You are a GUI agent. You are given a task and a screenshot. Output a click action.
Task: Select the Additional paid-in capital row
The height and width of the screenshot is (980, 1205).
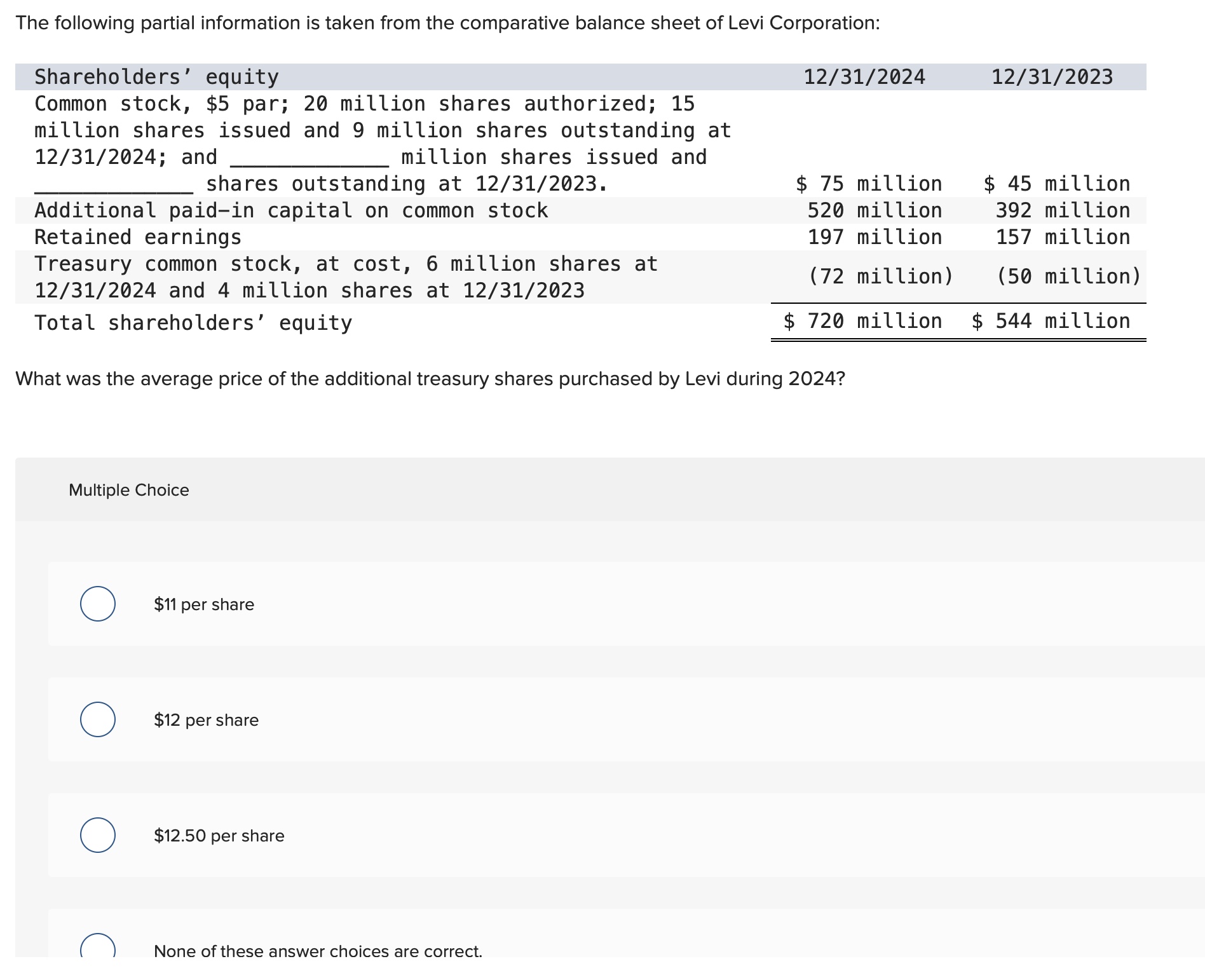(x=291, y=210)
